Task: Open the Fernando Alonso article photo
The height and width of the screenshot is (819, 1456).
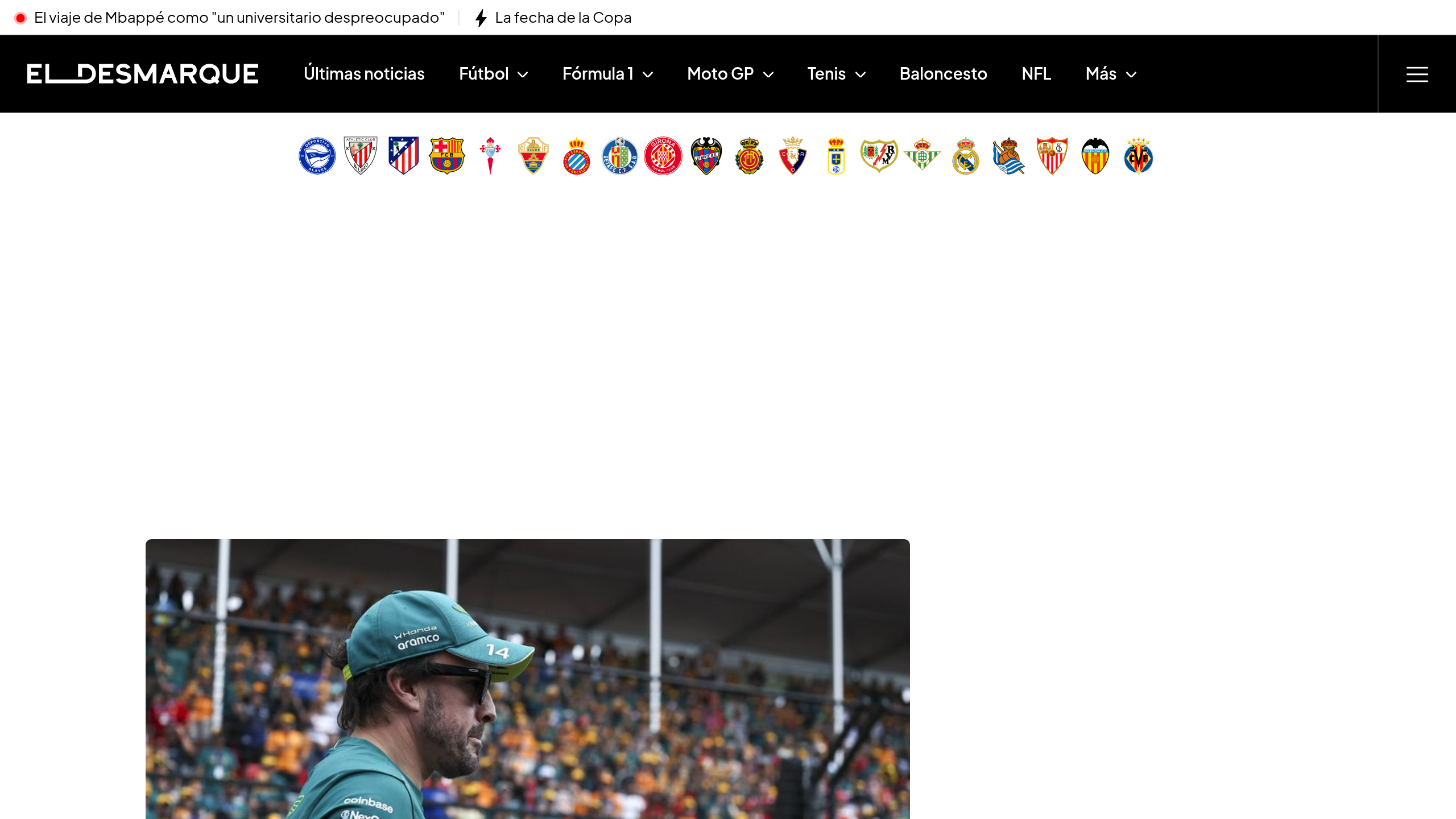Action: point(528,679)
